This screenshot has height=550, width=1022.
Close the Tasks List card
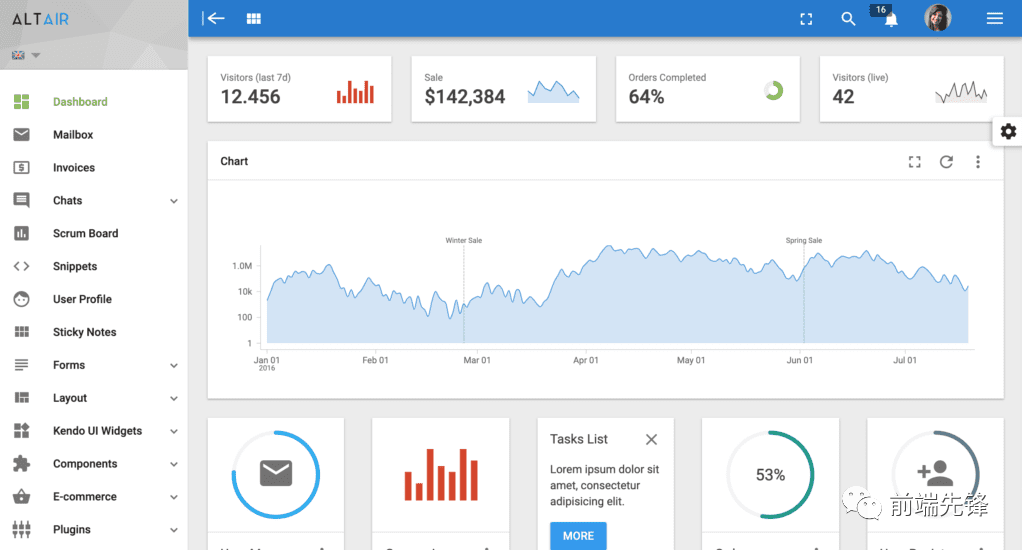click(651, 439)
